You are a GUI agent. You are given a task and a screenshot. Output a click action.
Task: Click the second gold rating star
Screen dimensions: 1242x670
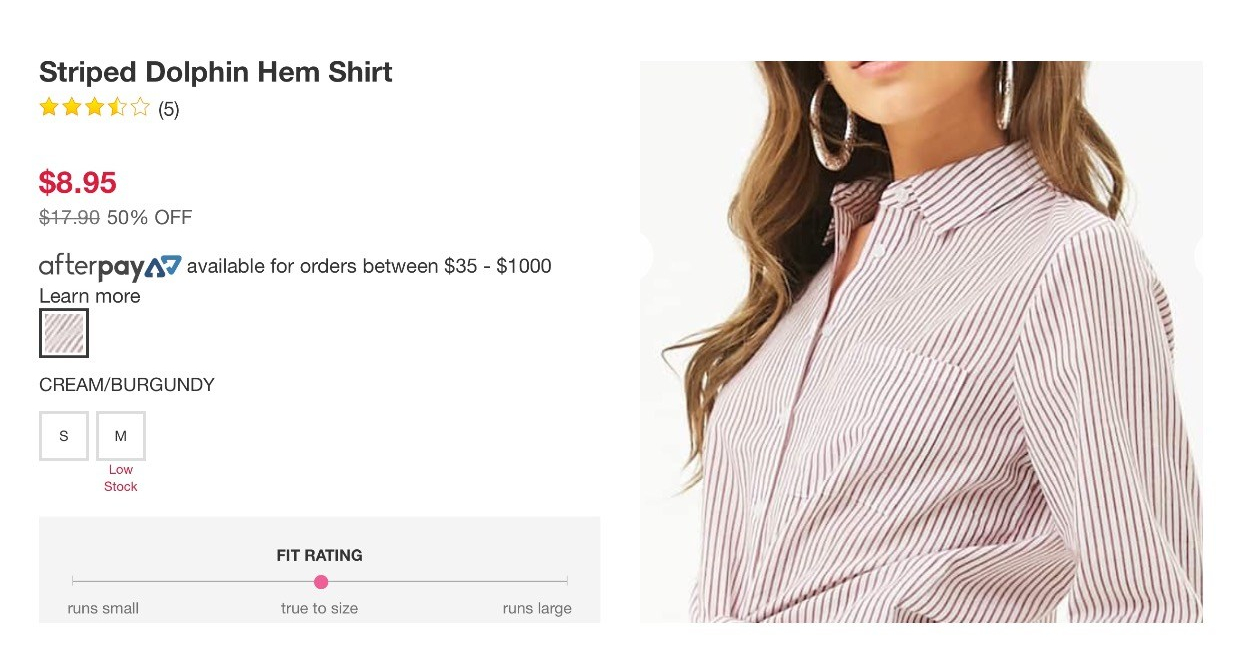click(x=71, y=107)
